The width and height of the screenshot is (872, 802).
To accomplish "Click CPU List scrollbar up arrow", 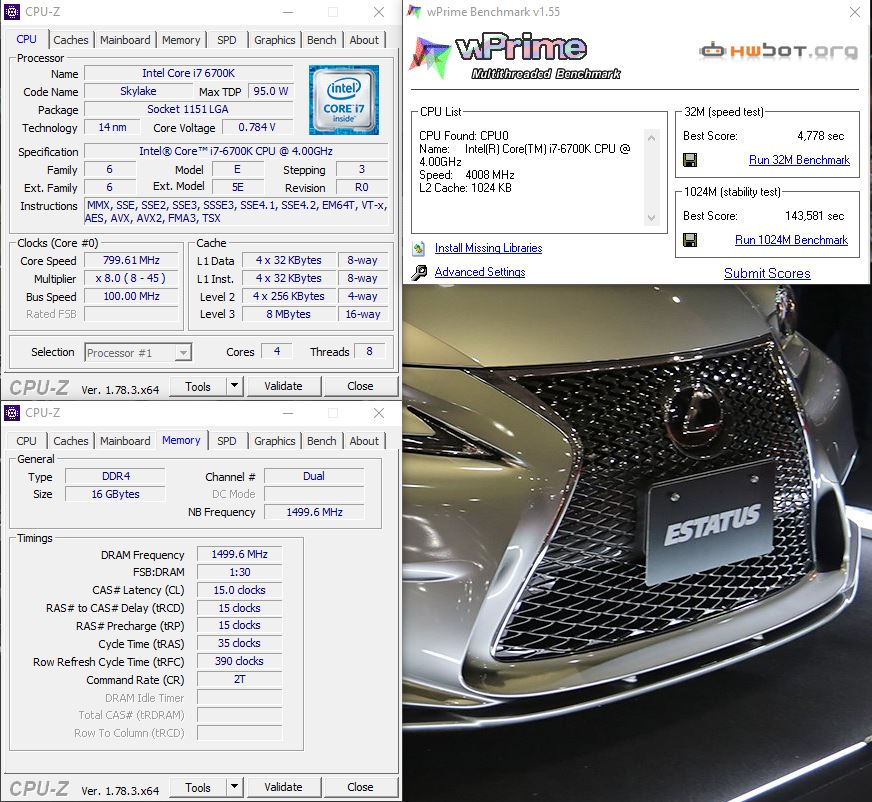I will pos(652,137).
